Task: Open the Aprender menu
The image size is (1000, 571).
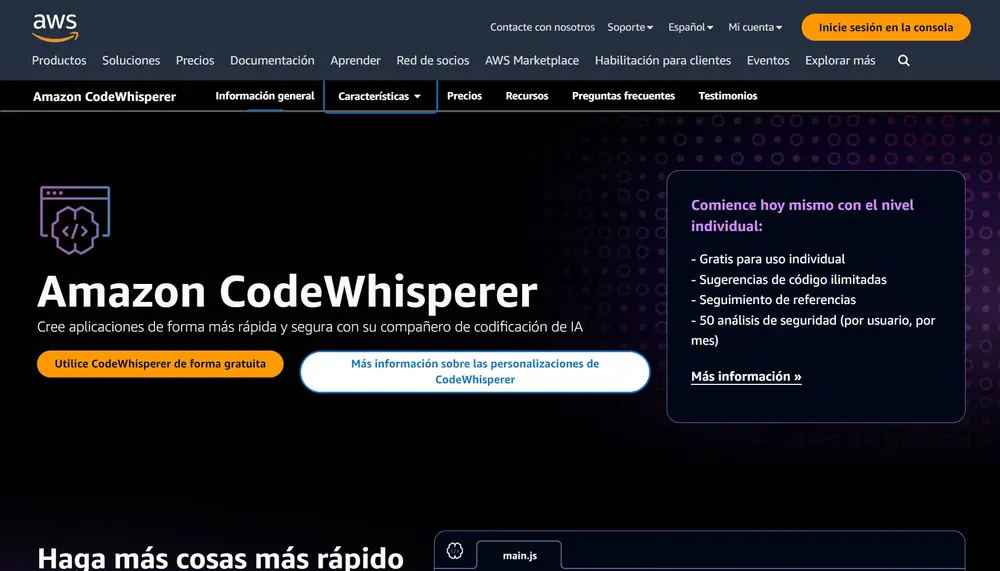Action: pyautogui.click(x=355, y=61)
